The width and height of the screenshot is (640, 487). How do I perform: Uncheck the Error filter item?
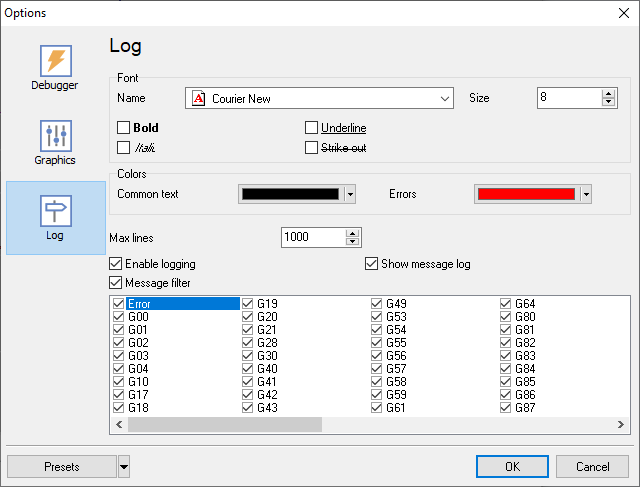[x=118, y=304]
